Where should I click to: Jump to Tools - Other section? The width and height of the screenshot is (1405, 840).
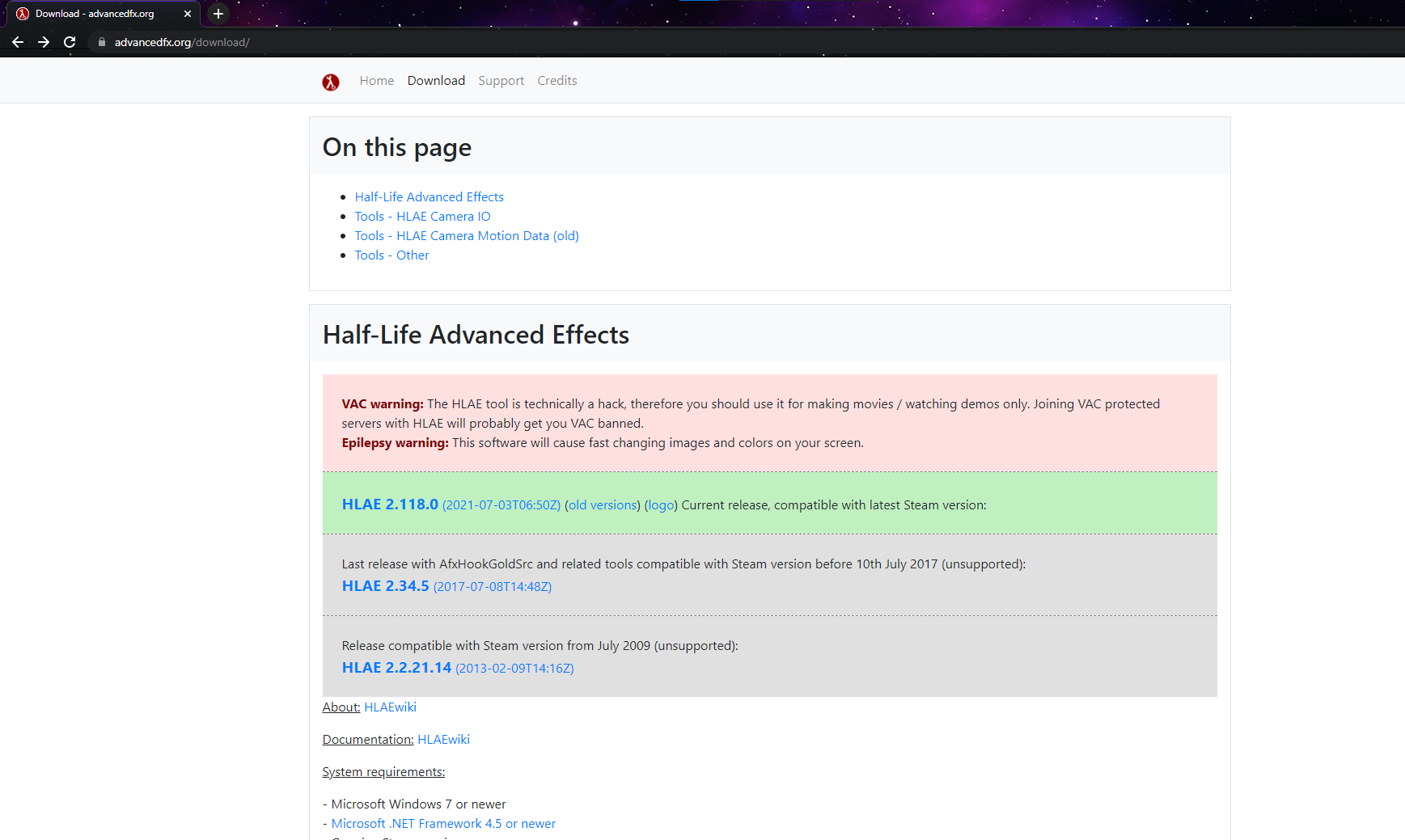(392, 255)
